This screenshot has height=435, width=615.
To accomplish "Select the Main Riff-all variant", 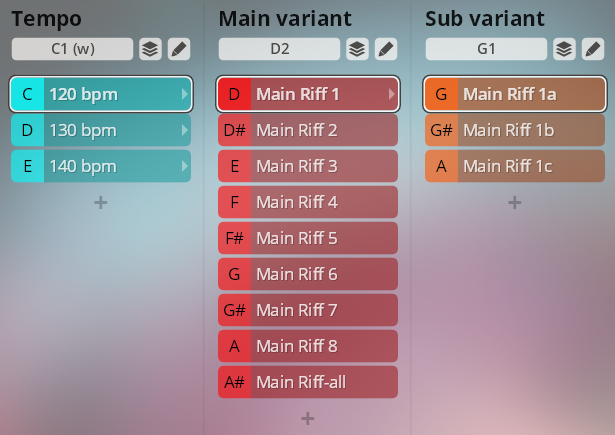I will click(308, 383).
